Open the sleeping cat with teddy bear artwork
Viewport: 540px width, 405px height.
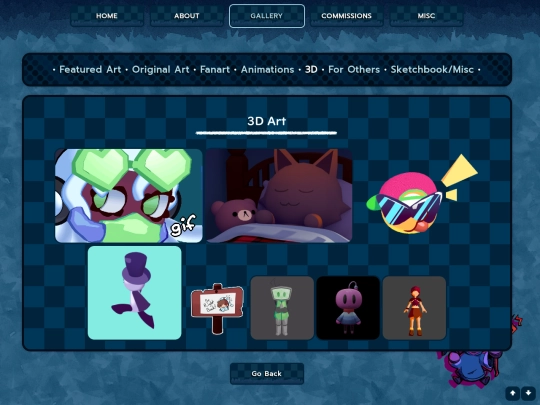tap(279, 196)
